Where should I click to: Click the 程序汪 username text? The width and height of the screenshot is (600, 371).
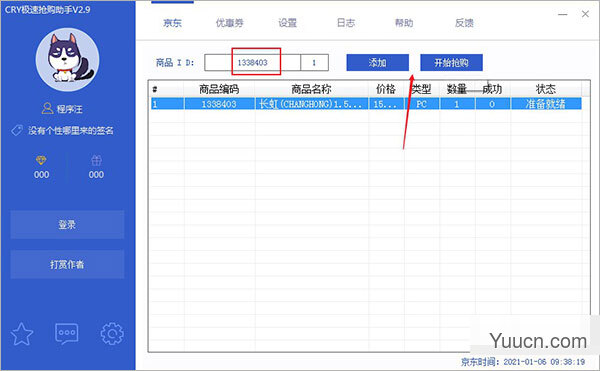(69, 109)
